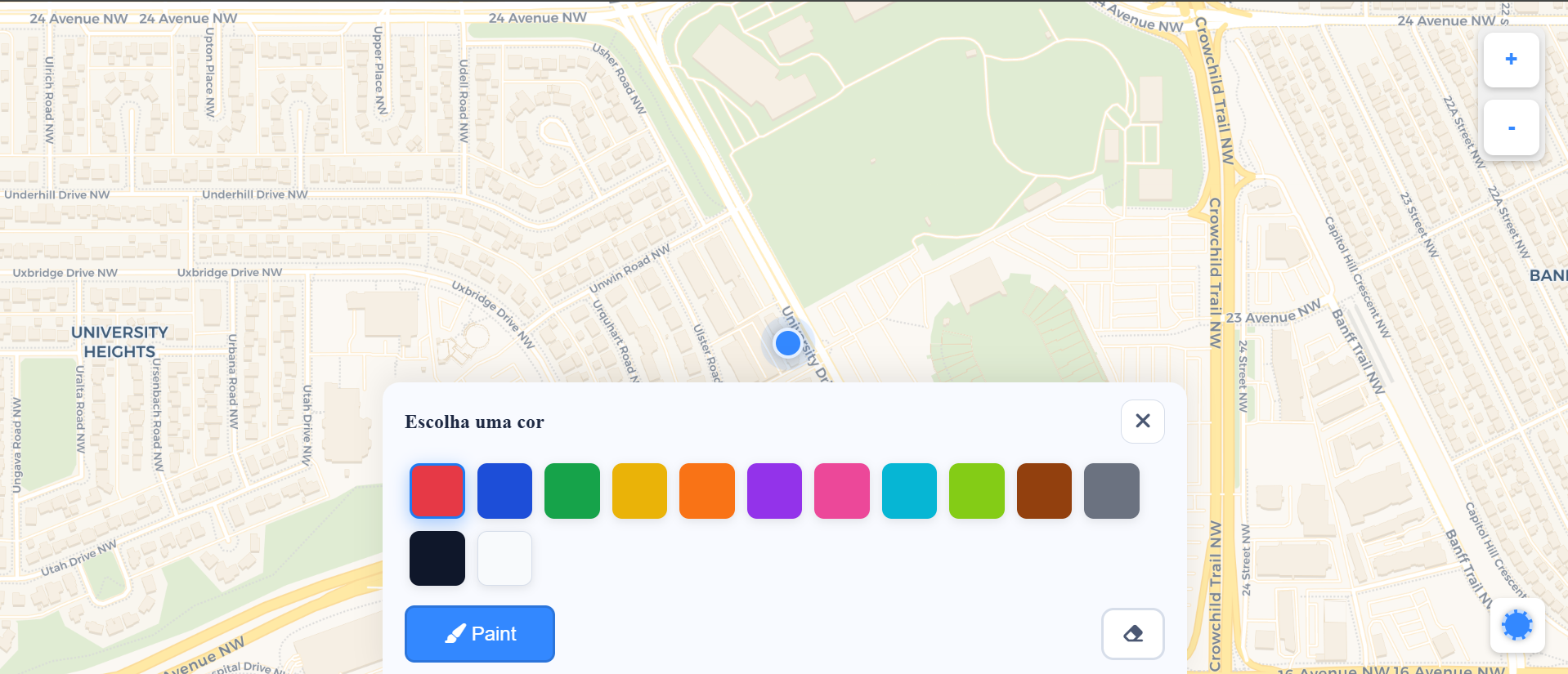Click the Paint button
This screenshot has width=1568, height=674.
coord(480,633)
